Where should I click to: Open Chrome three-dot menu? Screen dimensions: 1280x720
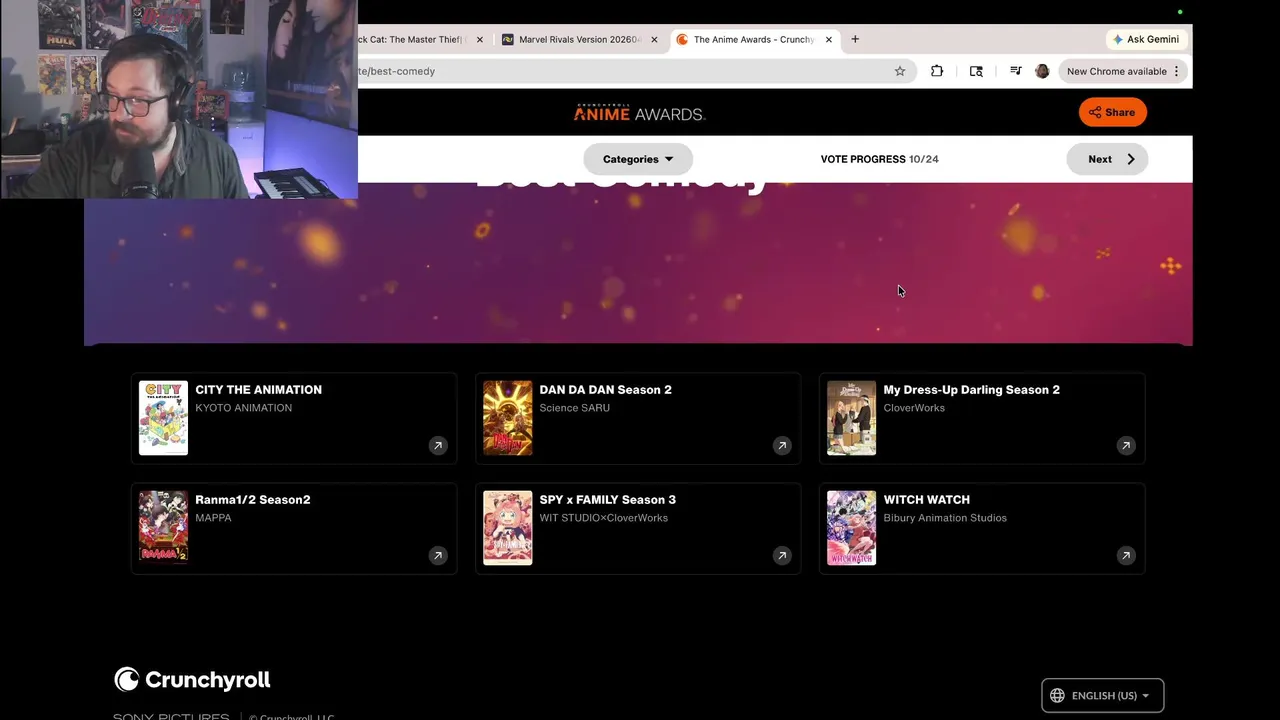pyautogui.click(x=1177, y=71)
